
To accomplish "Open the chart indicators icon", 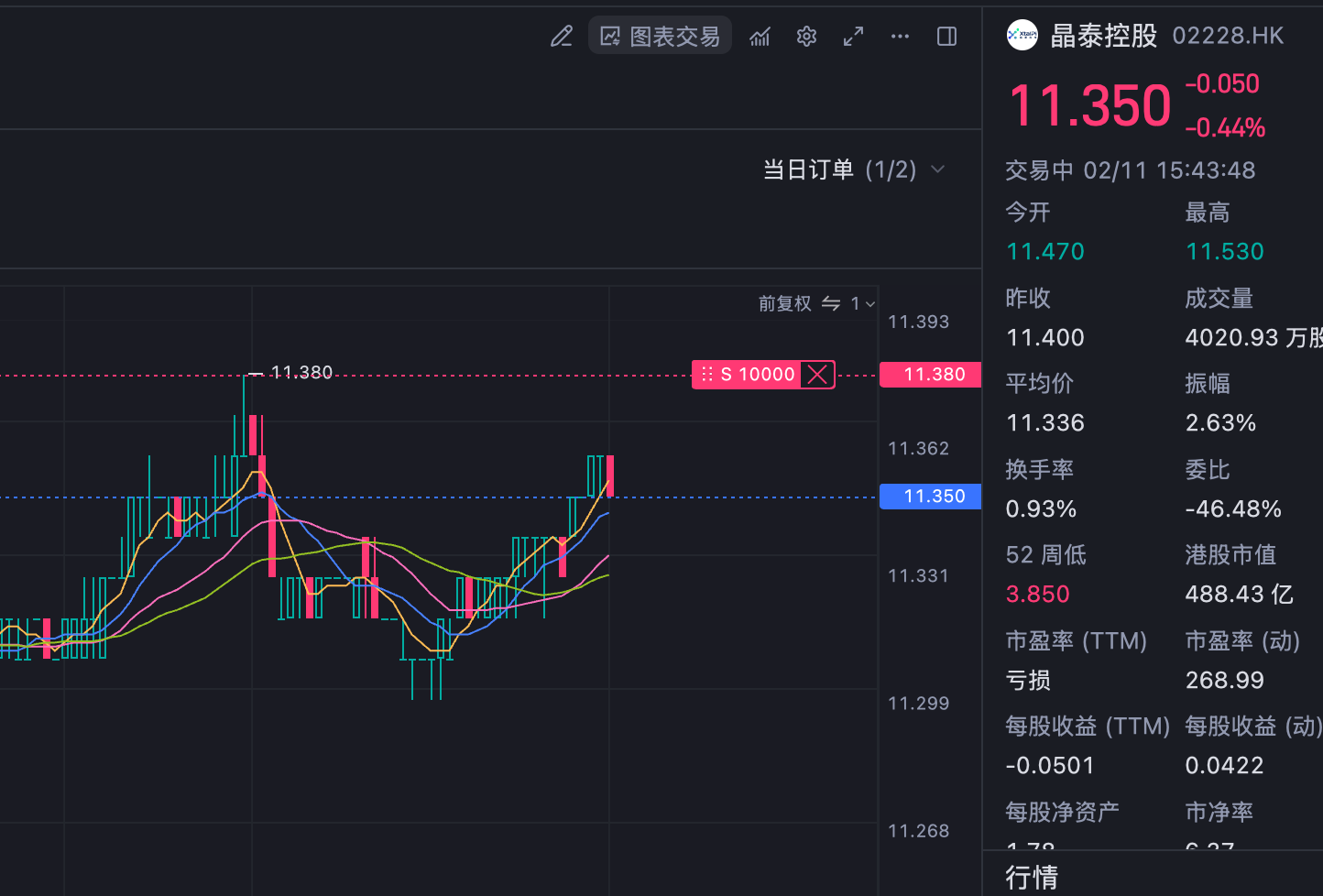I will point(760,37).
